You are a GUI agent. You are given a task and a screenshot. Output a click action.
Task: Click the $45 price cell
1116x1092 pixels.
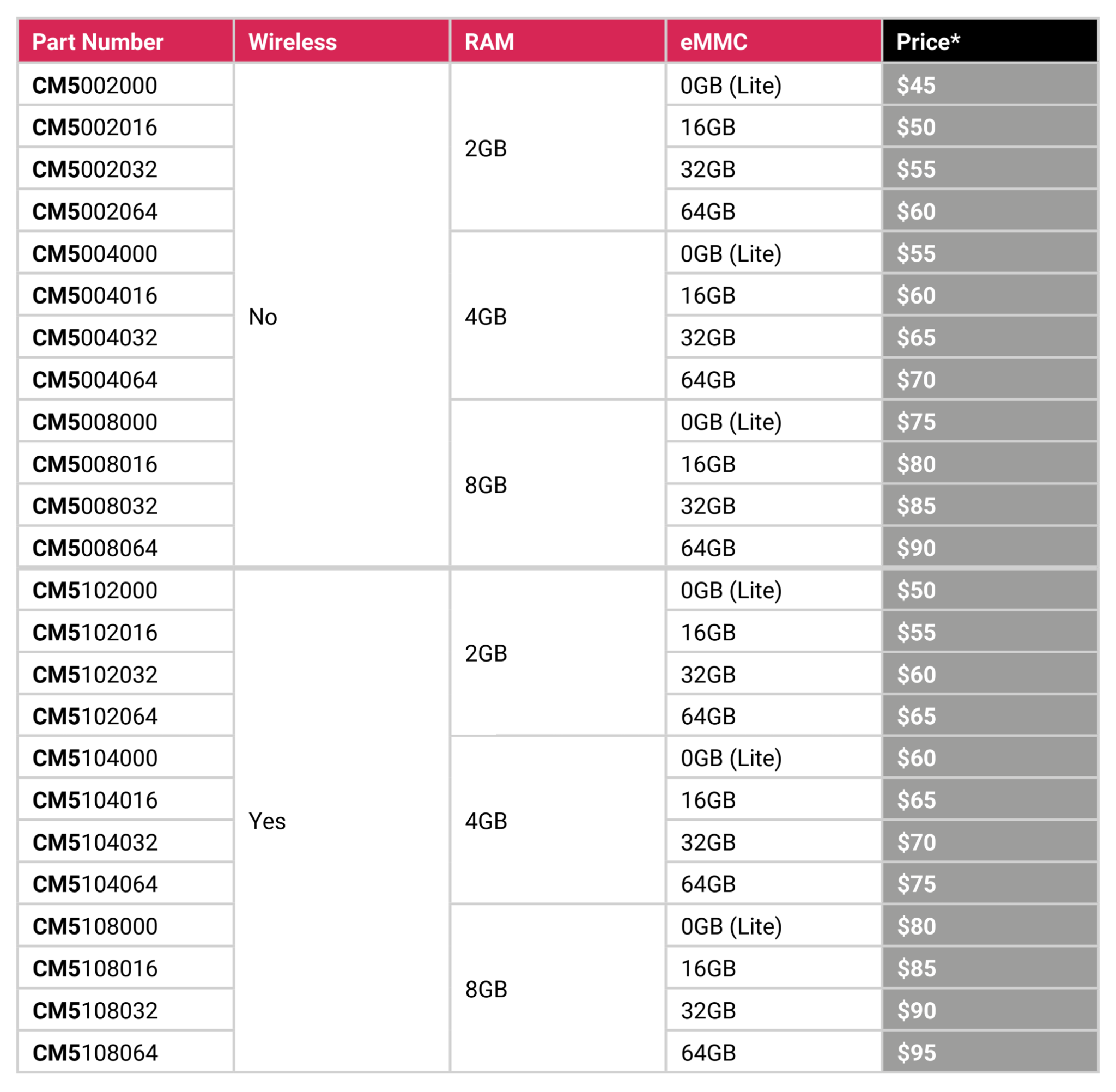[x=916, y=86]
